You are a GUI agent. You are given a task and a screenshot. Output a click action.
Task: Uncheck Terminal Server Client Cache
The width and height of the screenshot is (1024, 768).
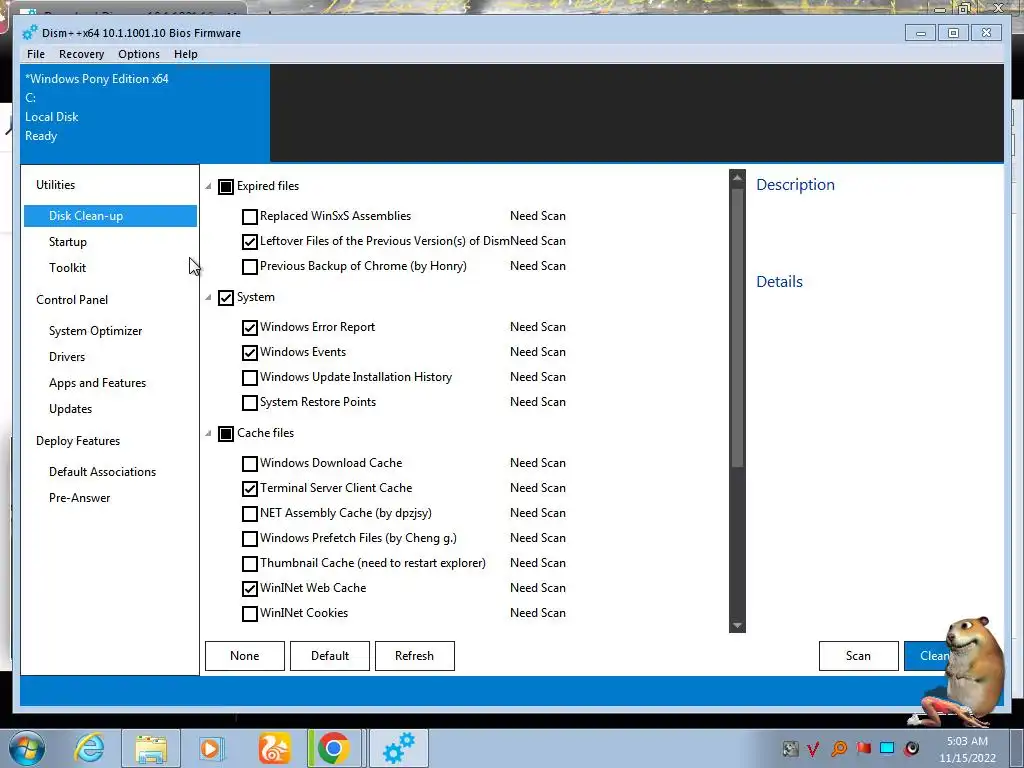coord(249,488)
